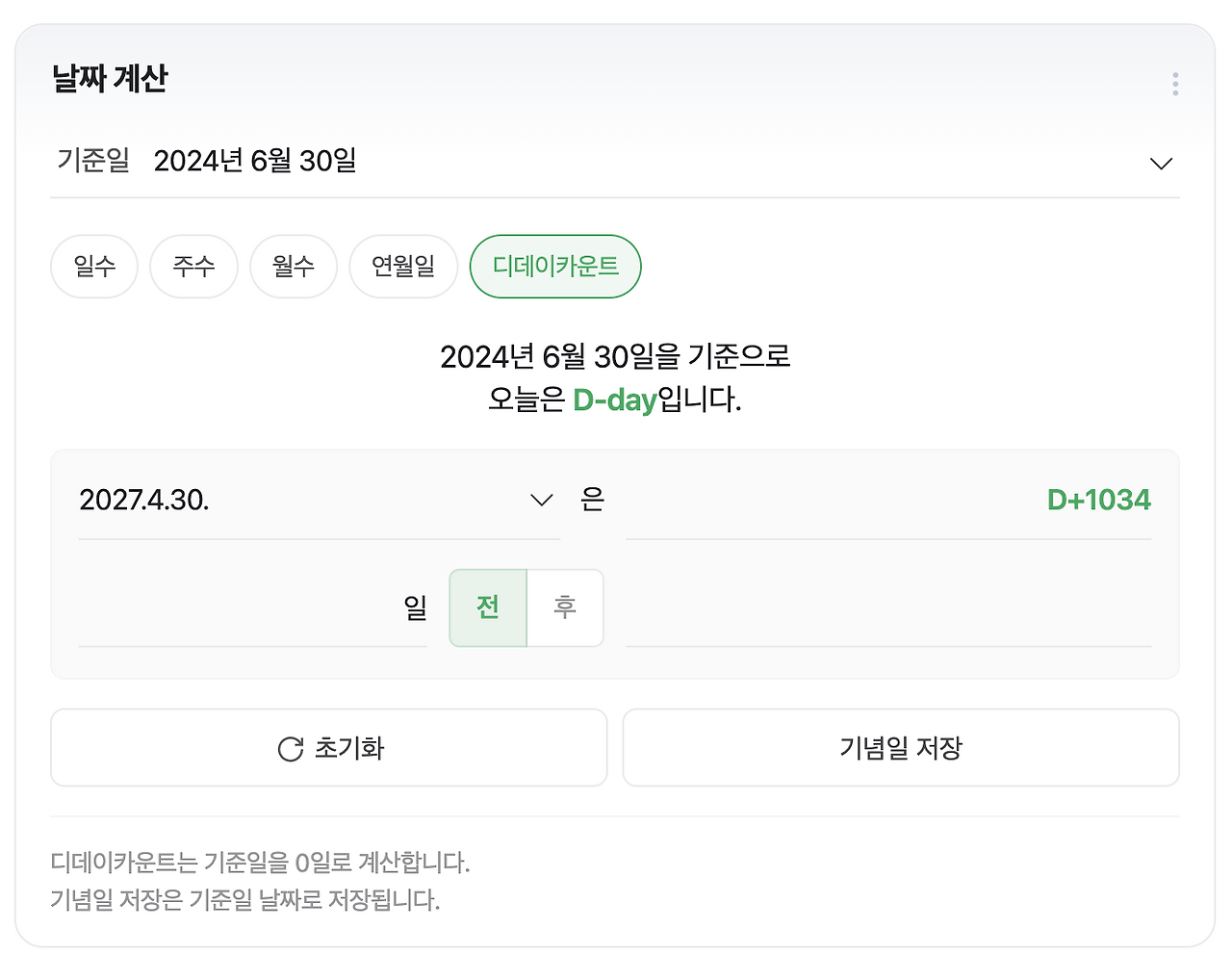Switch to 연월일 calculation mode
The height and width of the screenshot is (980, 1232).
tap(403, 267)
